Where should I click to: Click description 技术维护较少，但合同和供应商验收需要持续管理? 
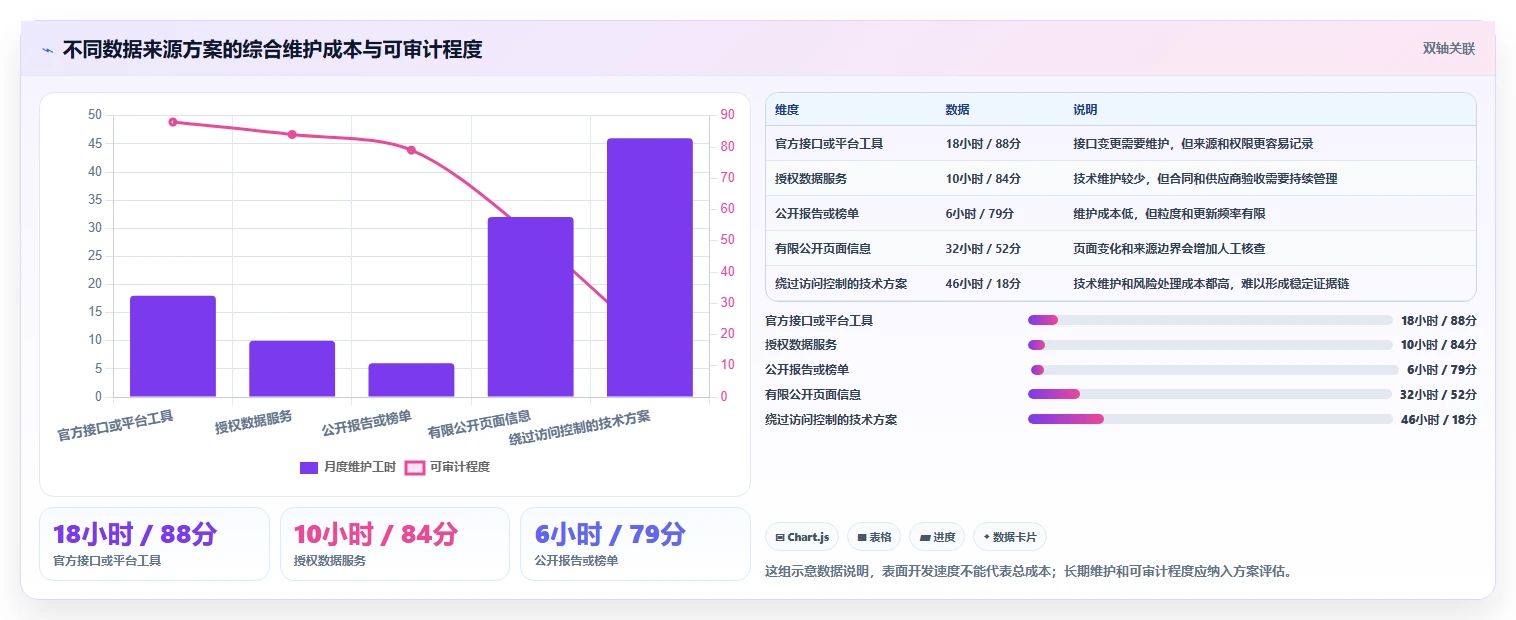[1205, 179]
